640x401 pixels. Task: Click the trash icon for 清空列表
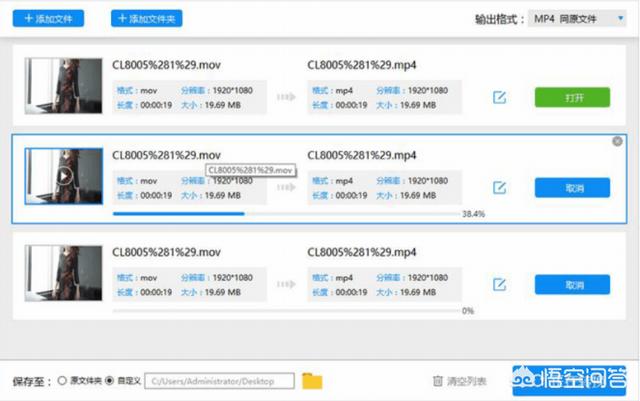pyautogui.click(x=438, y=381)
